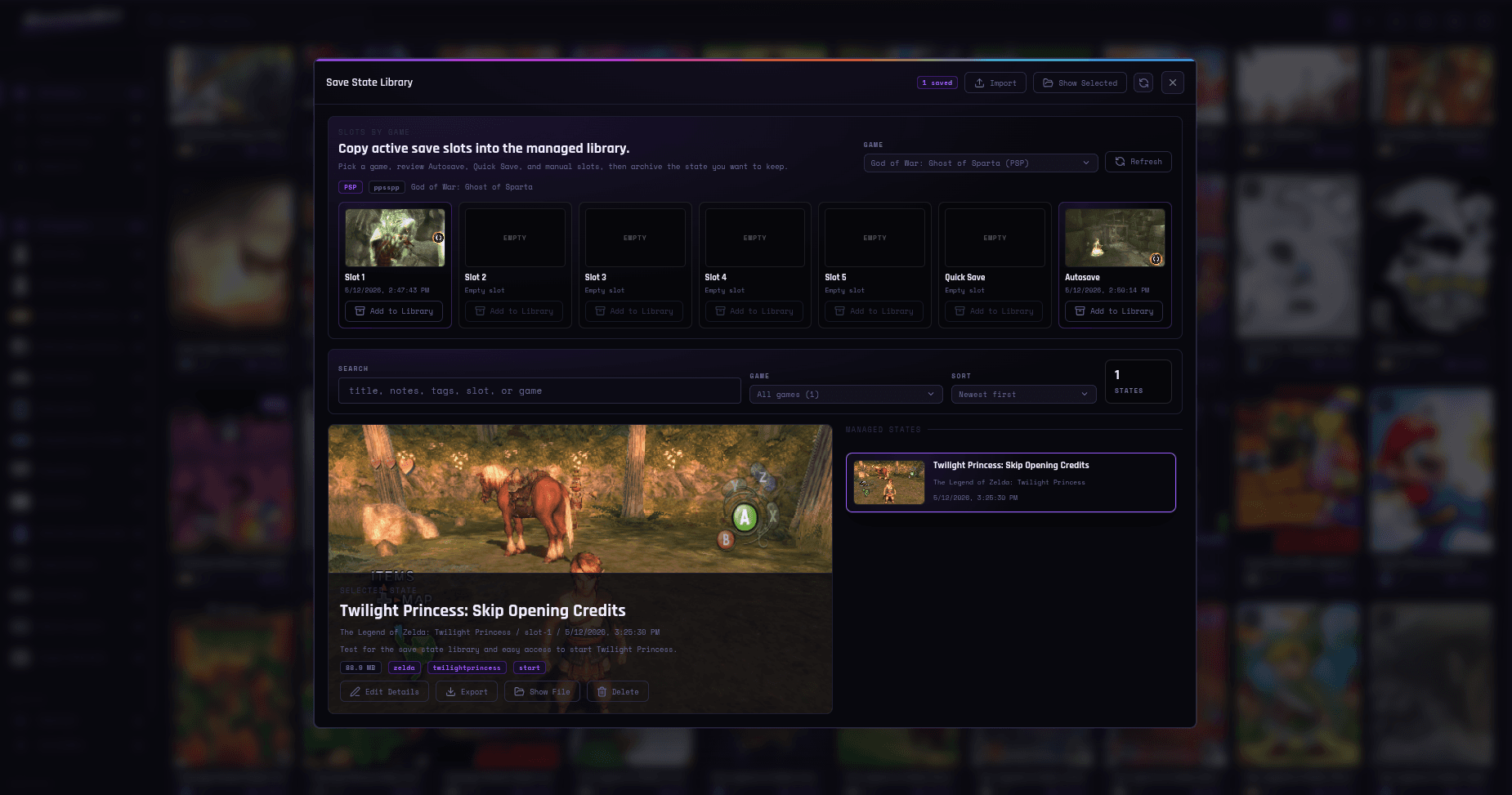The height and width of the screenshot is (795, 1512).
Task: Click the ppsspp emulator tag
Action: point(387,187)
